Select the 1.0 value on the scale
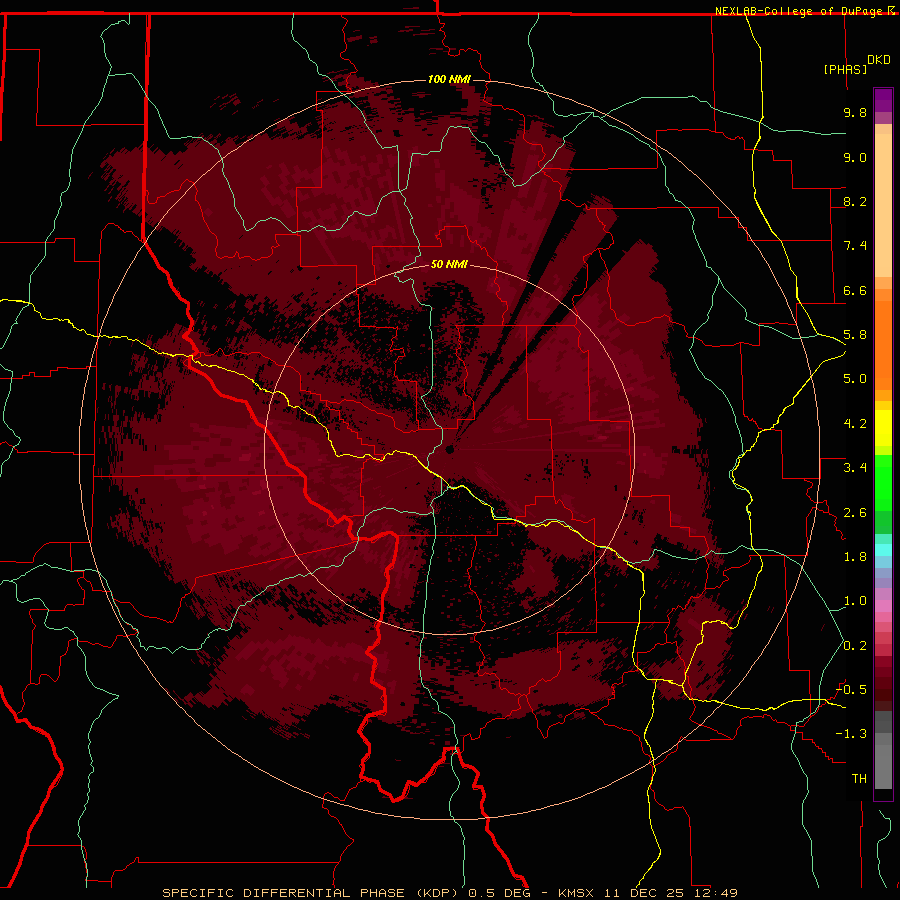 point(855,601)
